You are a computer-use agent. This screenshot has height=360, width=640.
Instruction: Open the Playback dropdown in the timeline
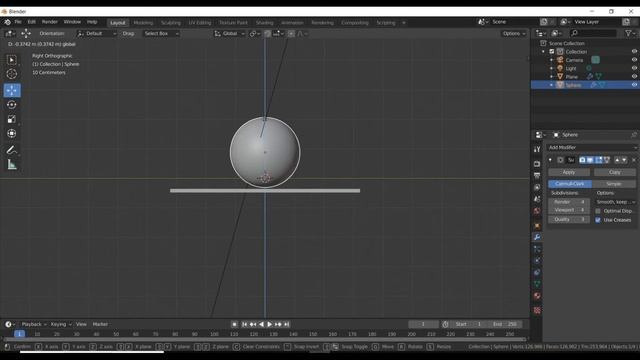click(x=33, y=324)
